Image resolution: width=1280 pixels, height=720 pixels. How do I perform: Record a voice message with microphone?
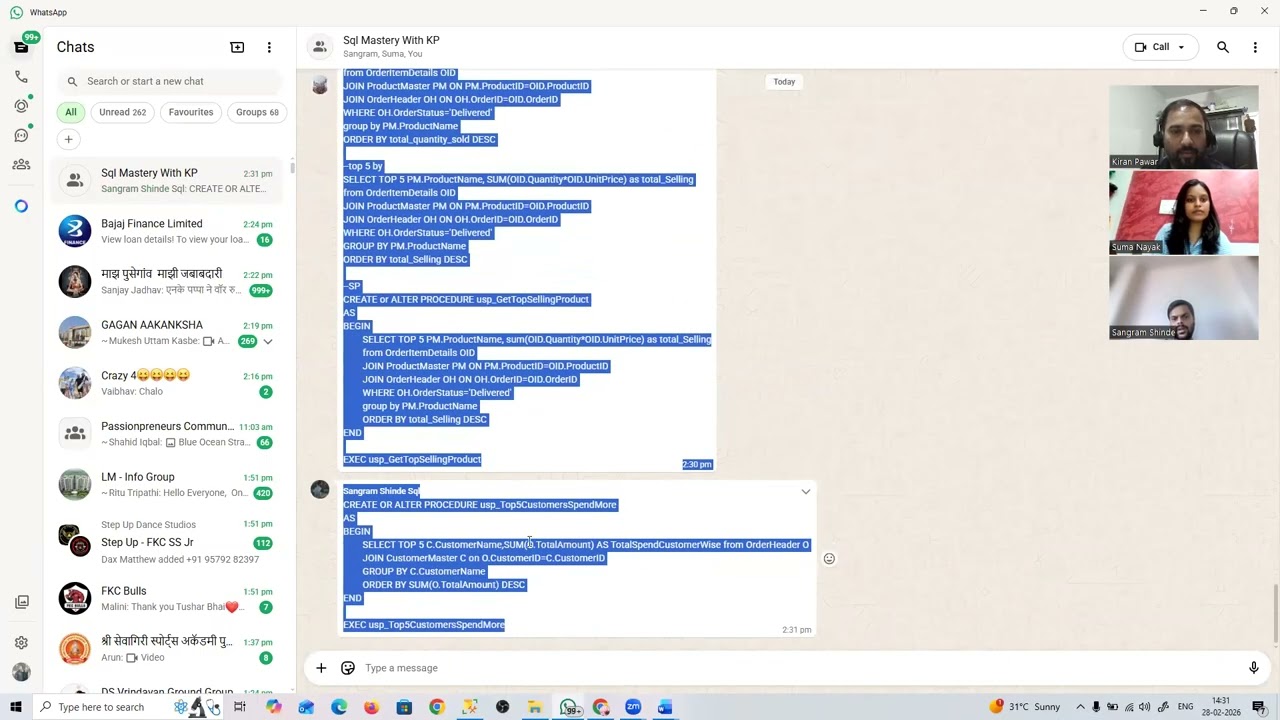tap(1253, 668)
